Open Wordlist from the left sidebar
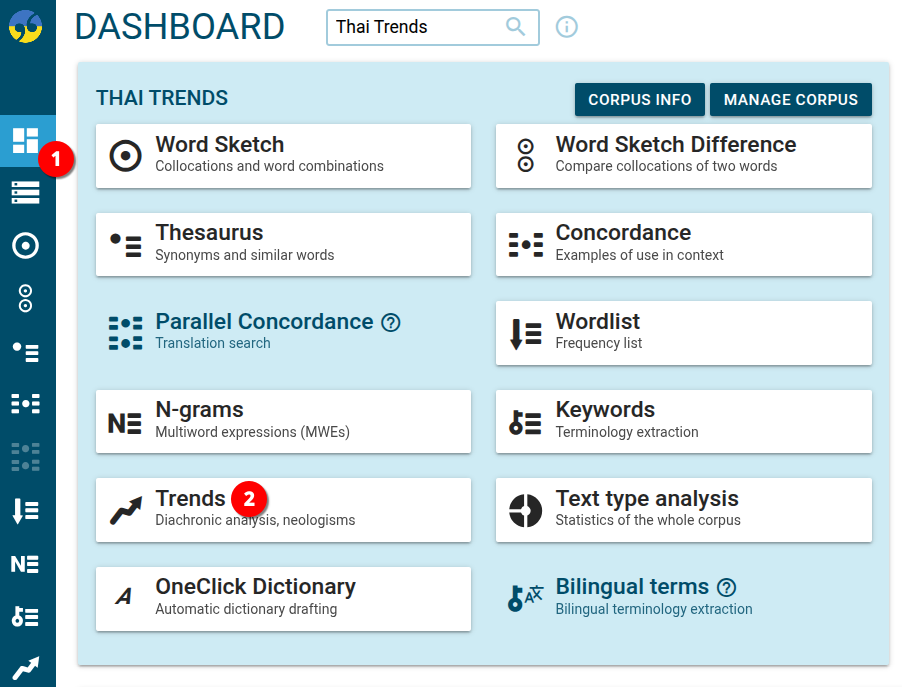 (x=25, y=511)
